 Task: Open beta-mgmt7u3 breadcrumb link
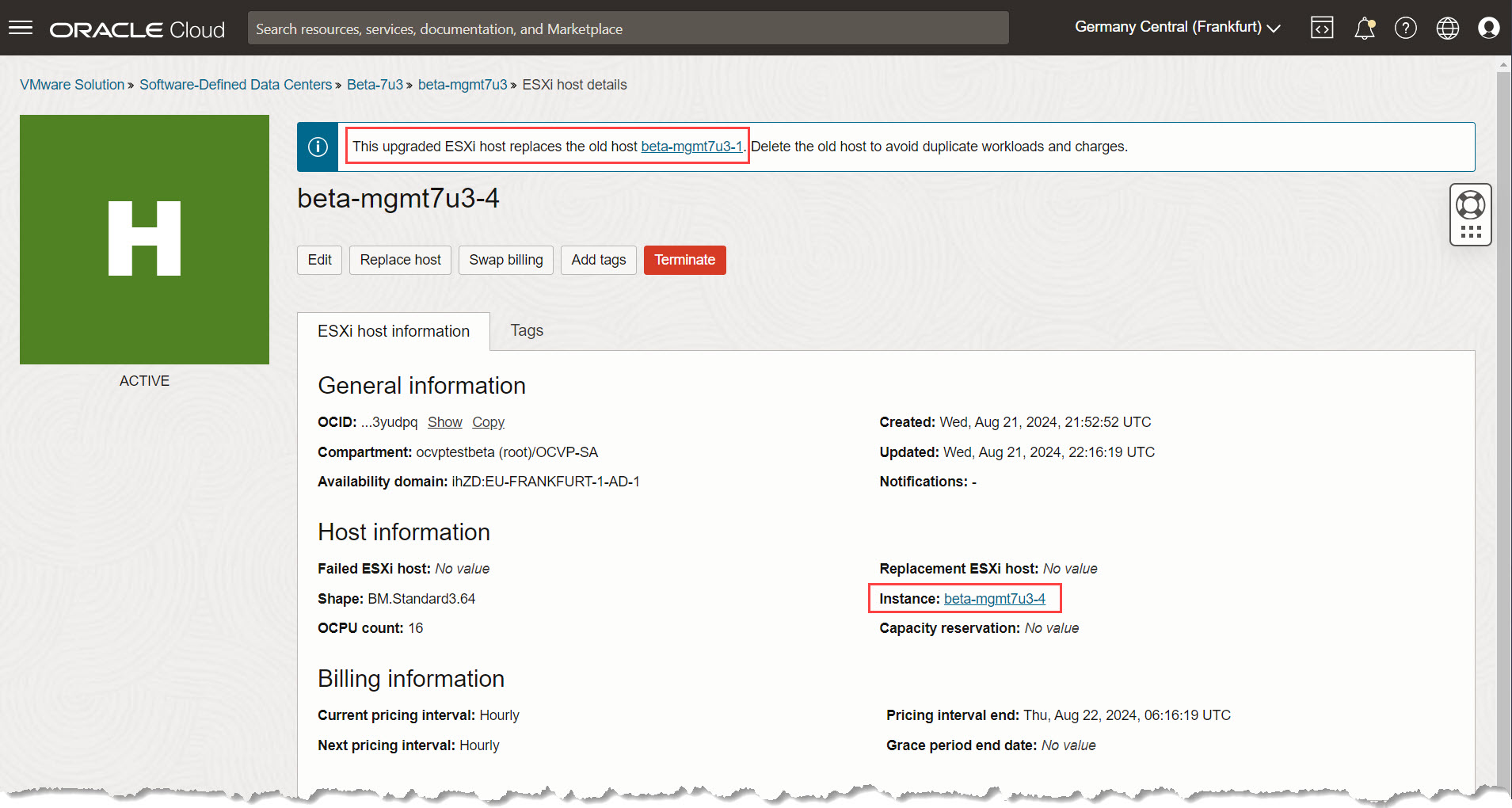coord(463,85)
